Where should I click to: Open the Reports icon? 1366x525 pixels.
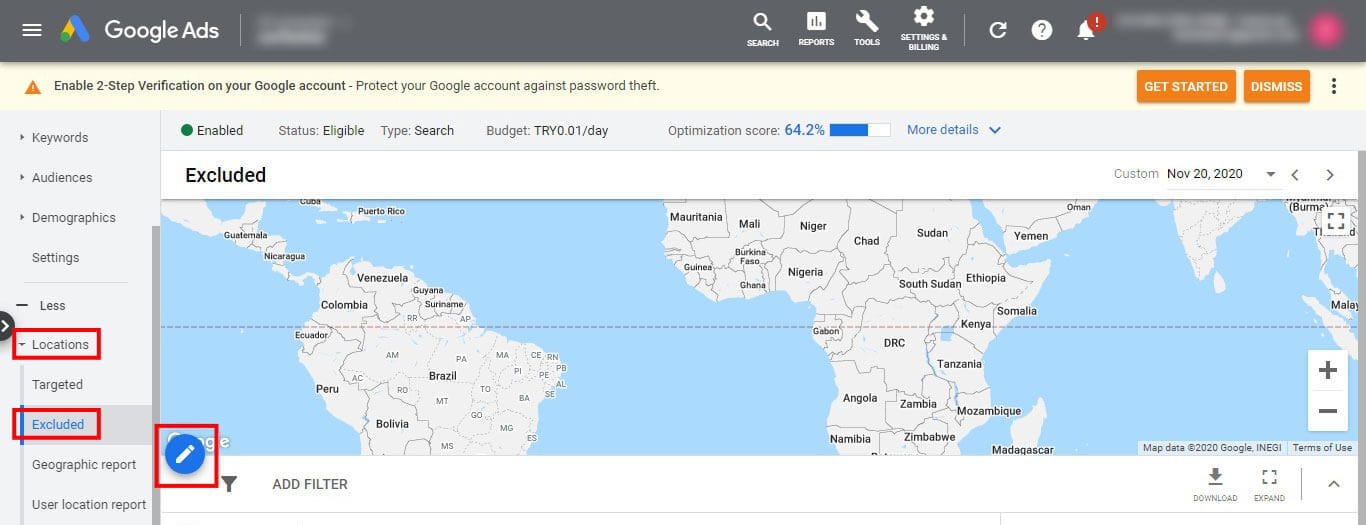click(816, 23)
